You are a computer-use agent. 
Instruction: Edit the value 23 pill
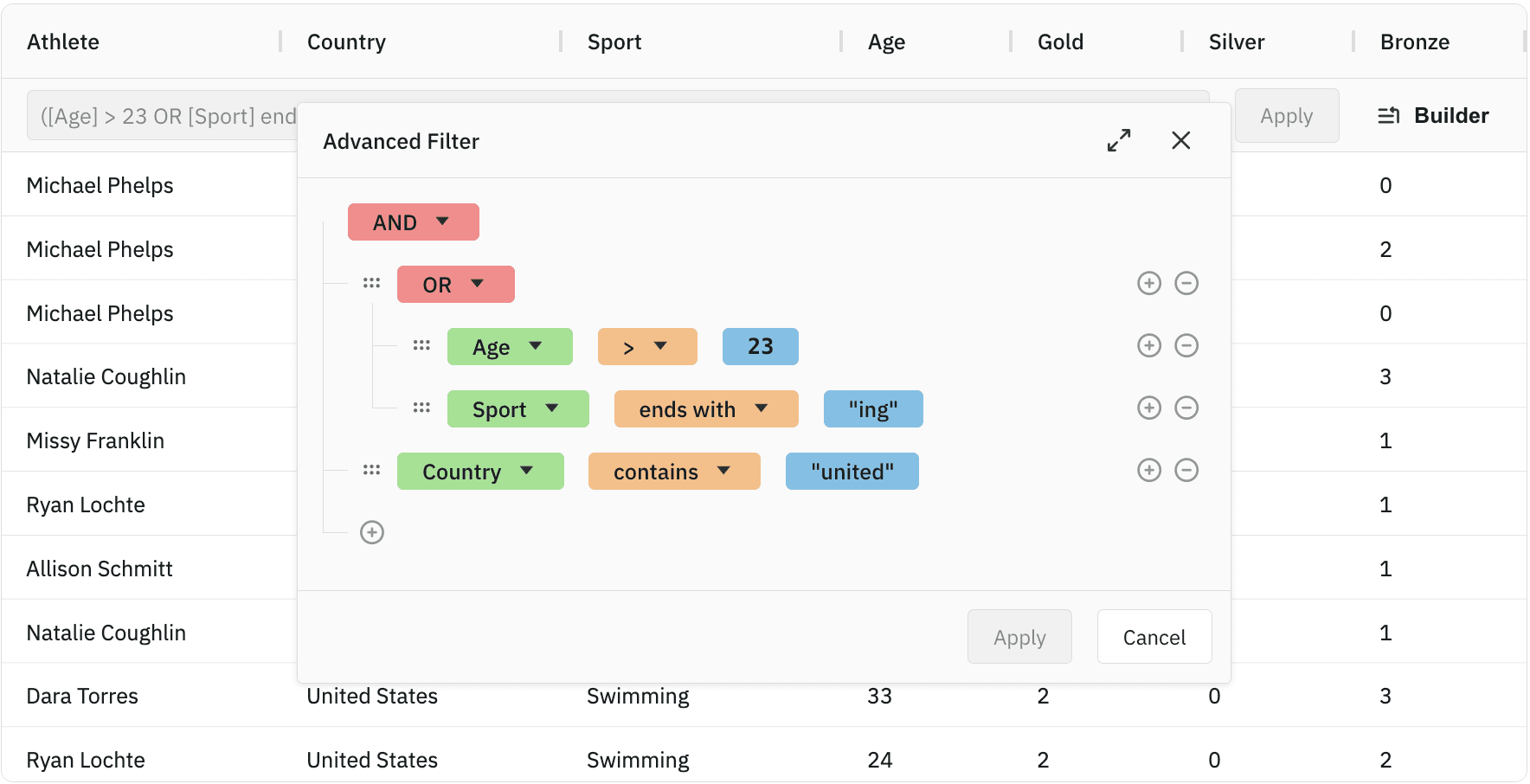click(761, 347)
